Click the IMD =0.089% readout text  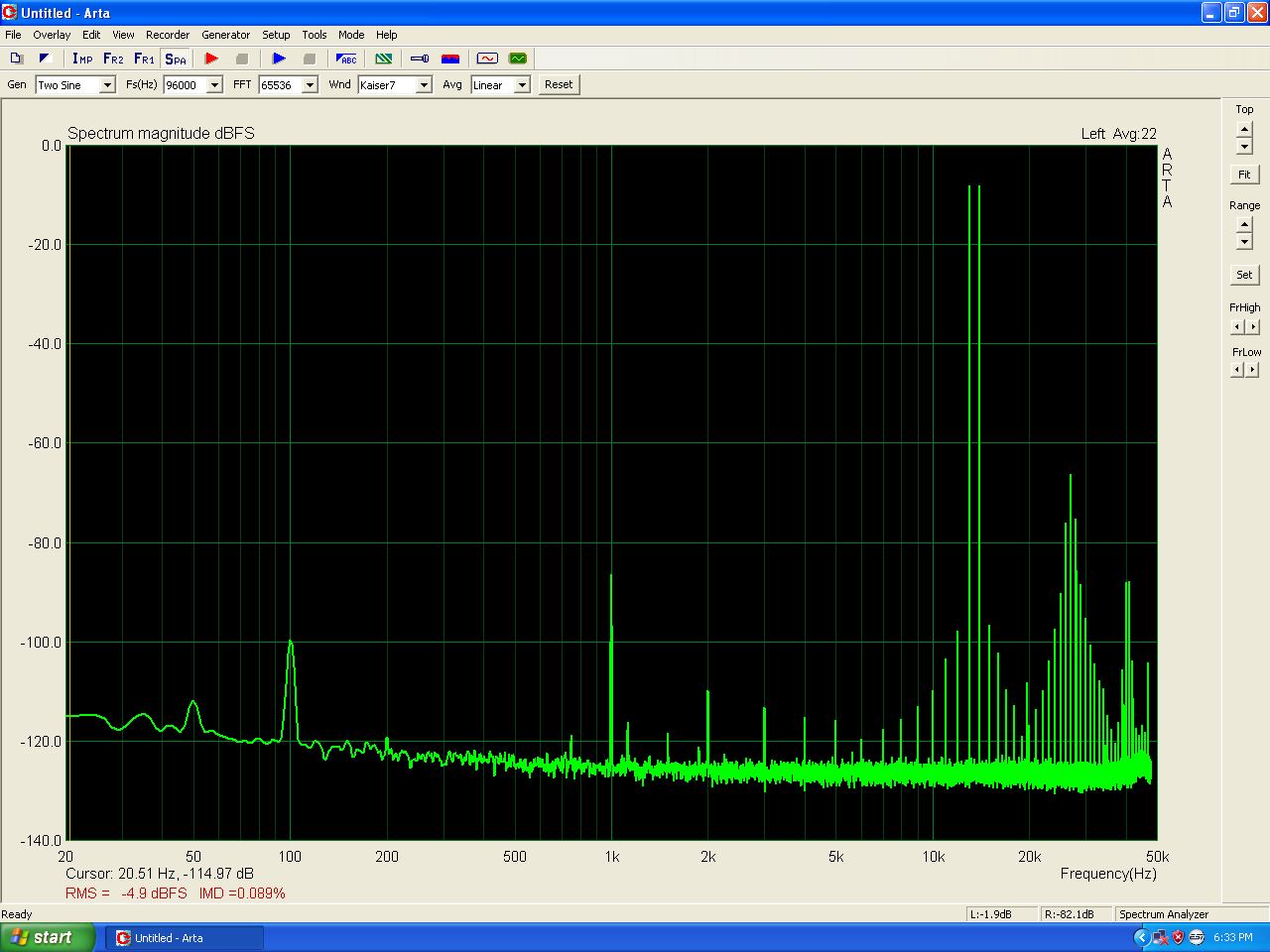tap(242, 893)
